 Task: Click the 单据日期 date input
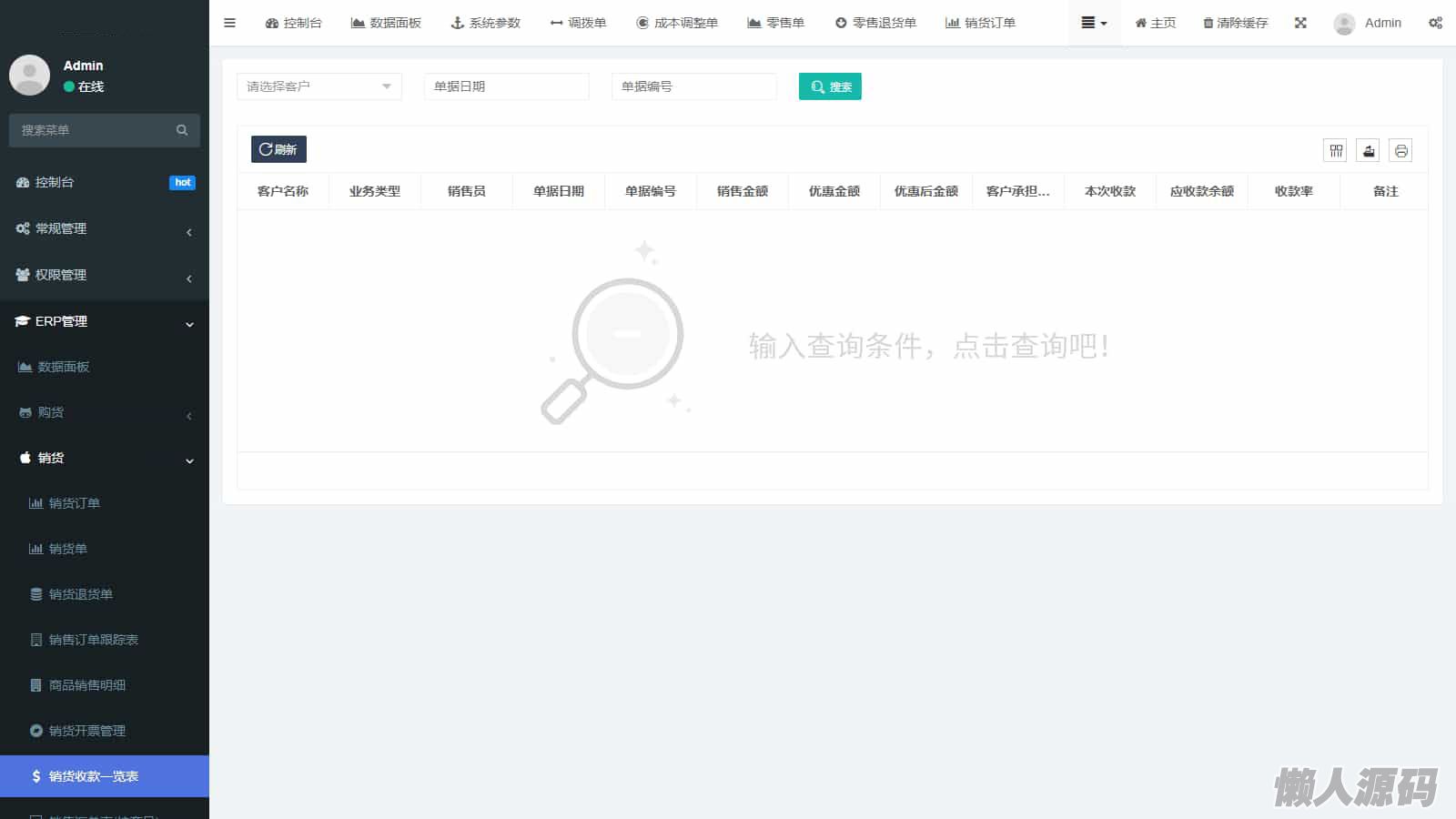(507, 86)
